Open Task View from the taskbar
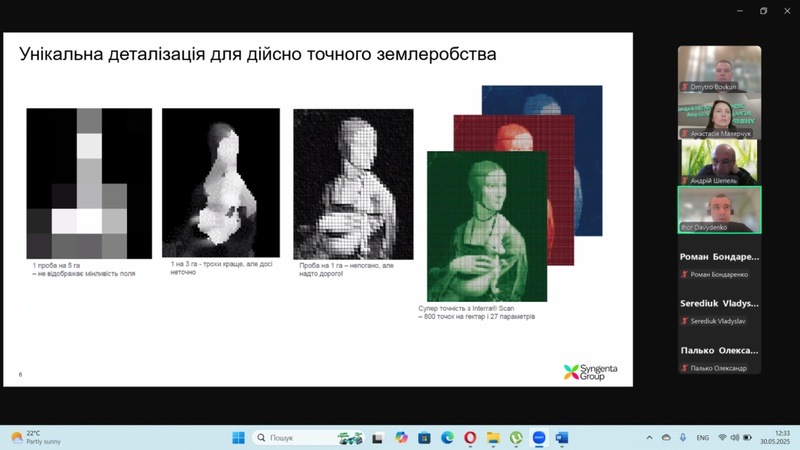The width and height of the screenshot is (800, 450). (378, 438)
